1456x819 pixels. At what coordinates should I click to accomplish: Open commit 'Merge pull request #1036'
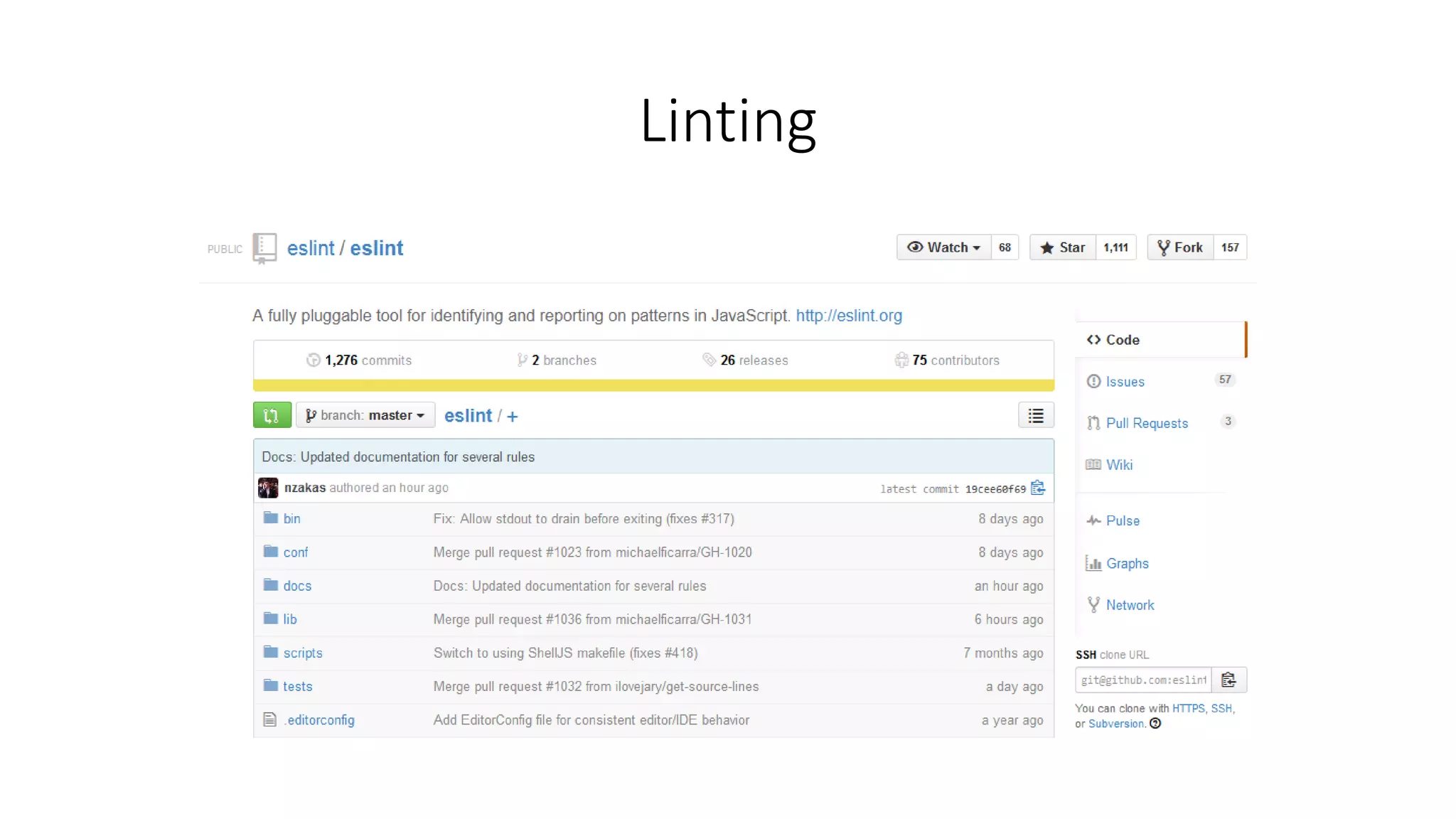click(593, 619)
